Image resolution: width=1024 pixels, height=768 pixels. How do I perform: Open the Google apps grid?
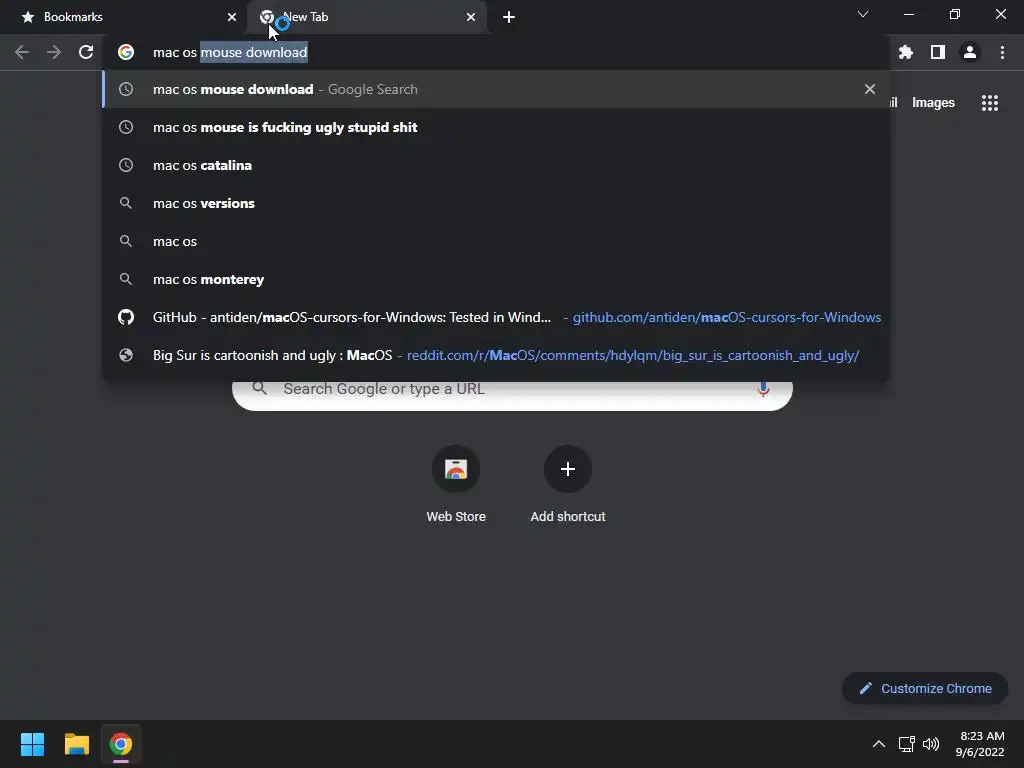990,103
